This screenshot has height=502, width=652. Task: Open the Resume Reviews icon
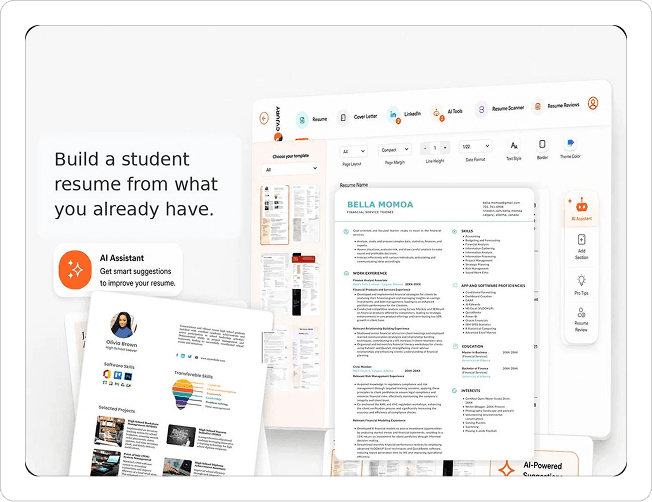click(x=538, y=107)
